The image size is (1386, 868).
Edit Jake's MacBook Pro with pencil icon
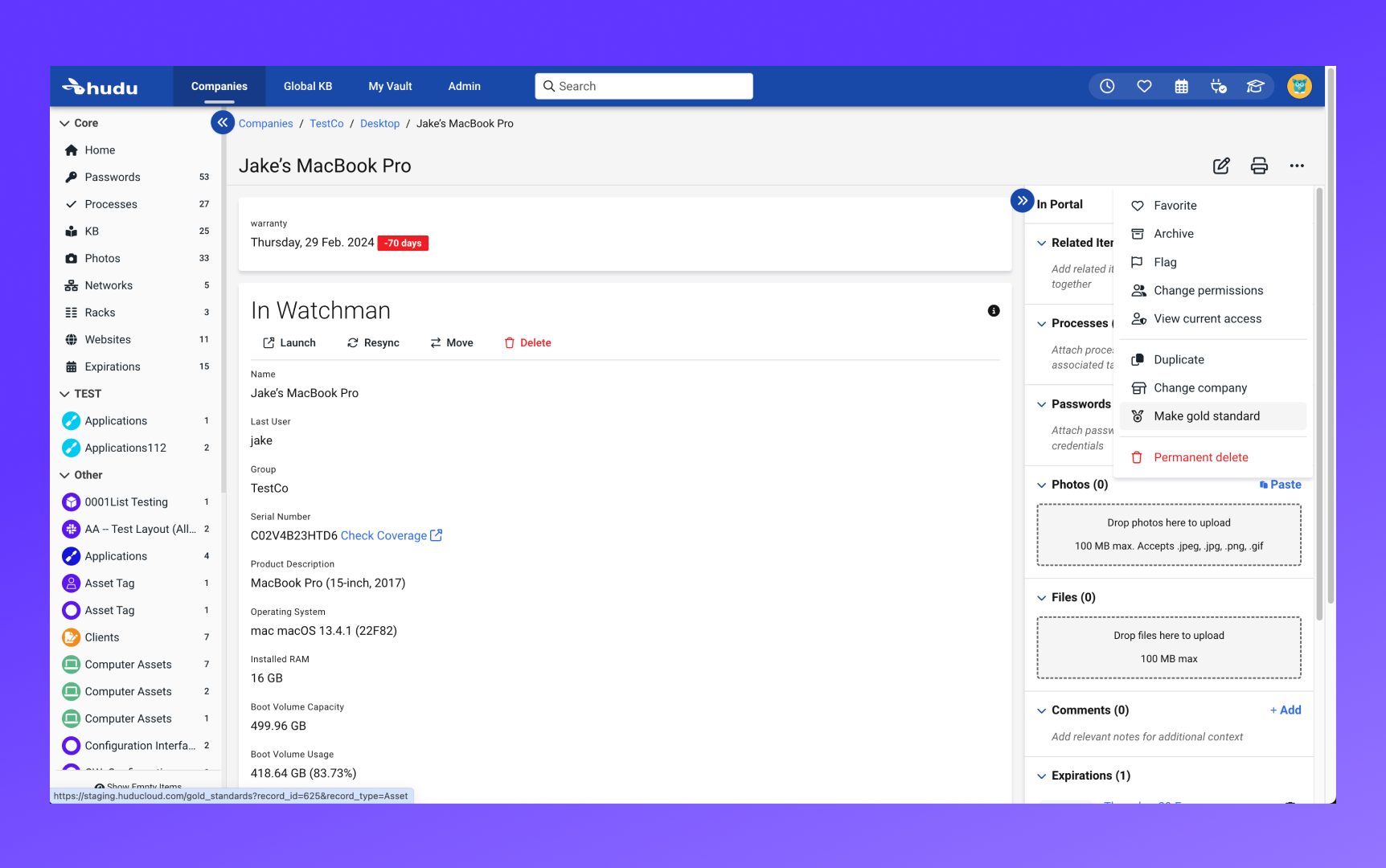[x=1221, y=166]
